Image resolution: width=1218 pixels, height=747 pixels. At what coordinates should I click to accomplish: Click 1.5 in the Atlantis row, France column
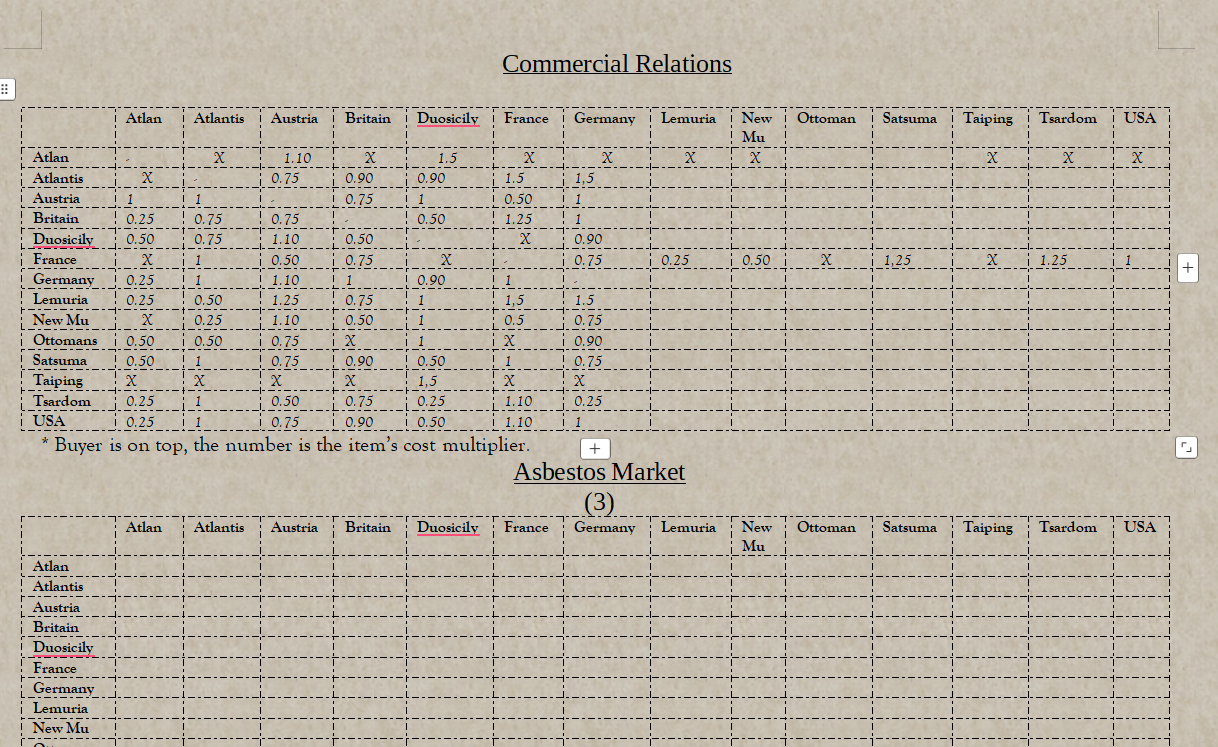click(x=514, y=178)
